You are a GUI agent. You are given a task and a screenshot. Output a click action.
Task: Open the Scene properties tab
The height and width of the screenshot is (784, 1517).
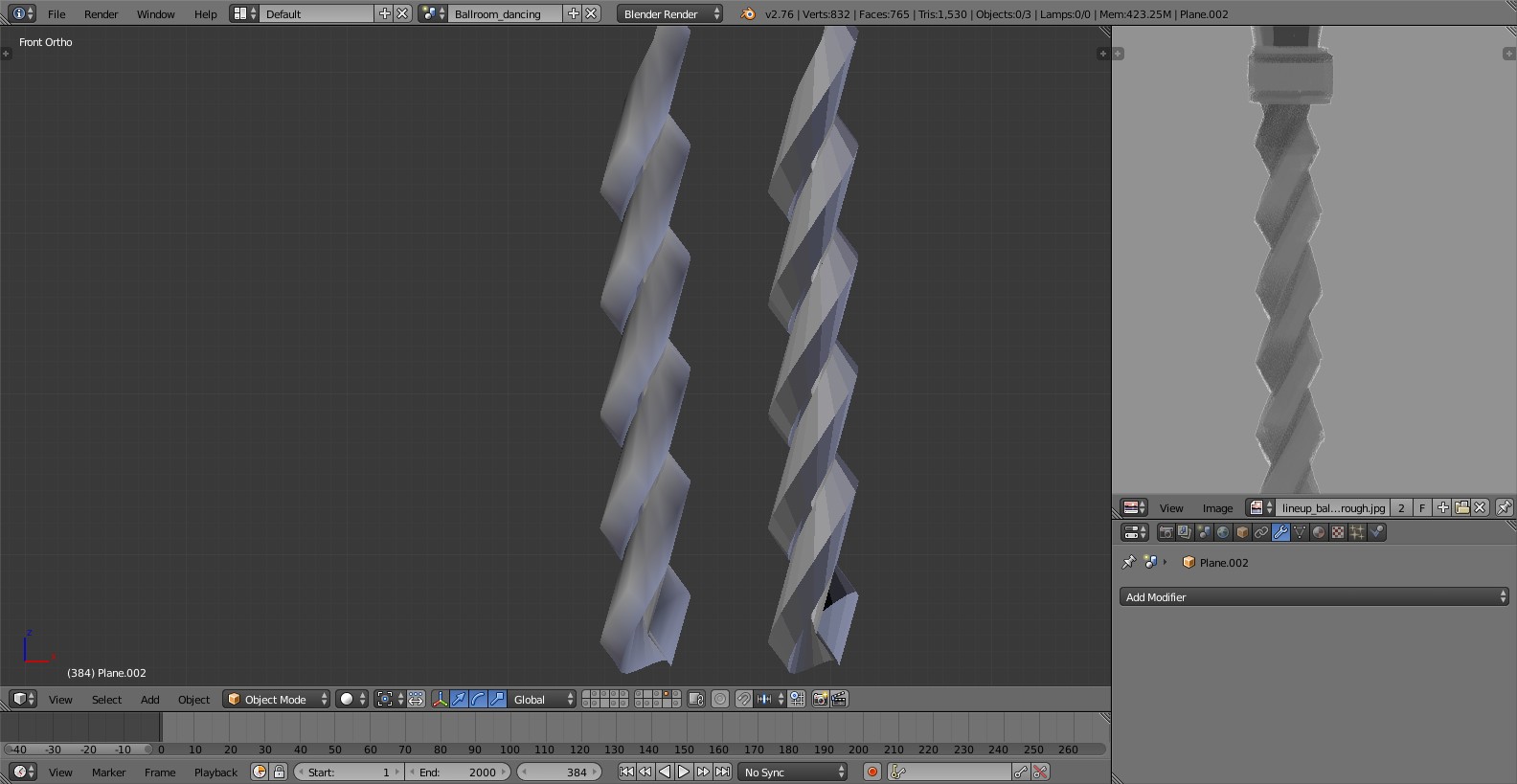click(x=1204, y=532)
